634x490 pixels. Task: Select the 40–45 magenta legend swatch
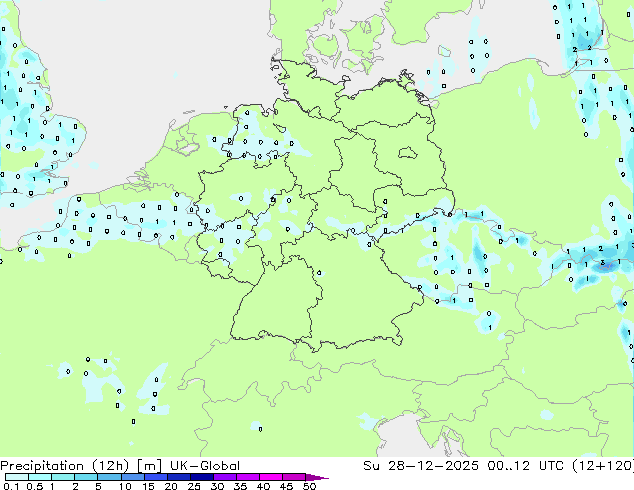(x=271, y=477)
